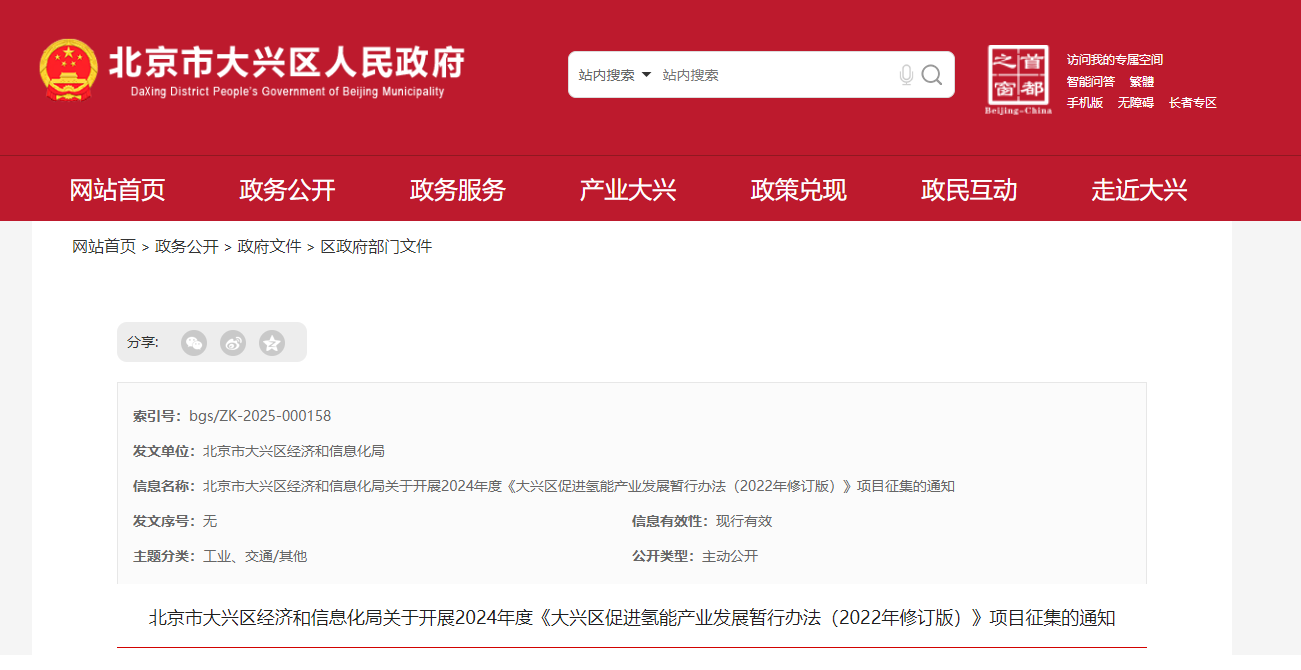Image resolution: width=1301 pixels, height=670 pixels.
Task: Open the 首都之窗 Beijing-China logo
Action: (1018, 79)
